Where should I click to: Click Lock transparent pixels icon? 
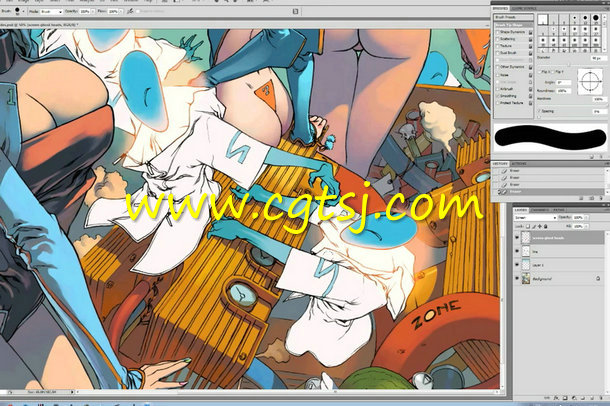coord(528,226)
